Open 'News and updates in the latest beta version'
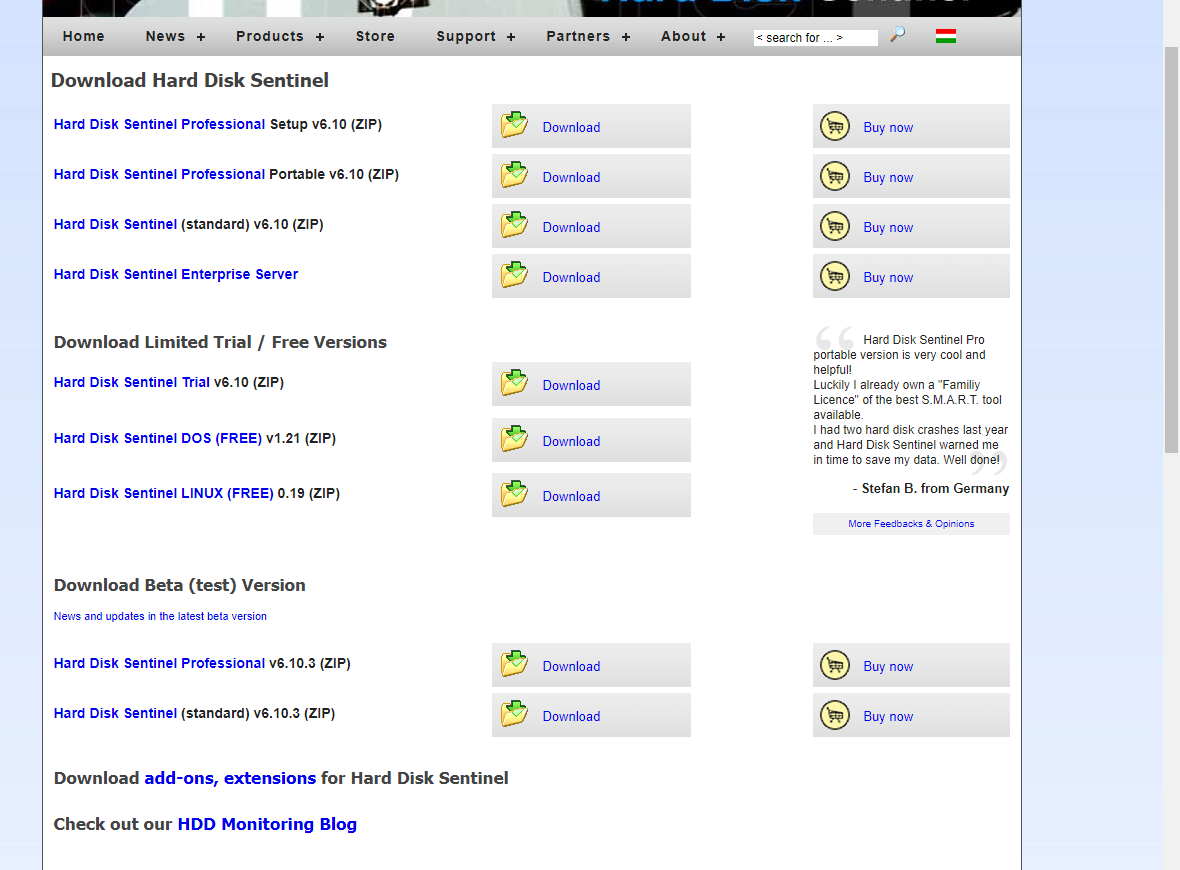The image size is (1180, 870). tap(160, 616)
